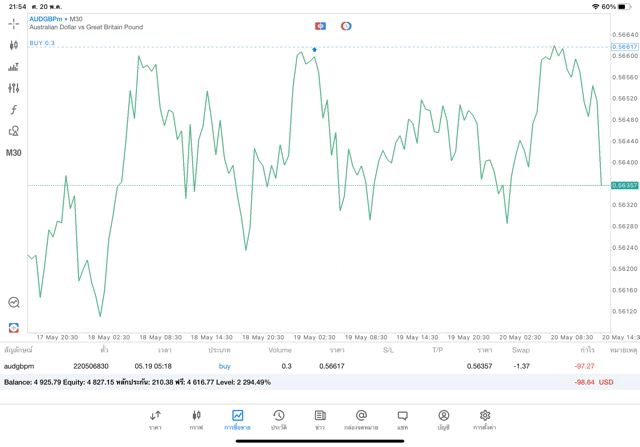
Task: Open the ประวัติ history tab icon
Action: [x=278, y=418]
